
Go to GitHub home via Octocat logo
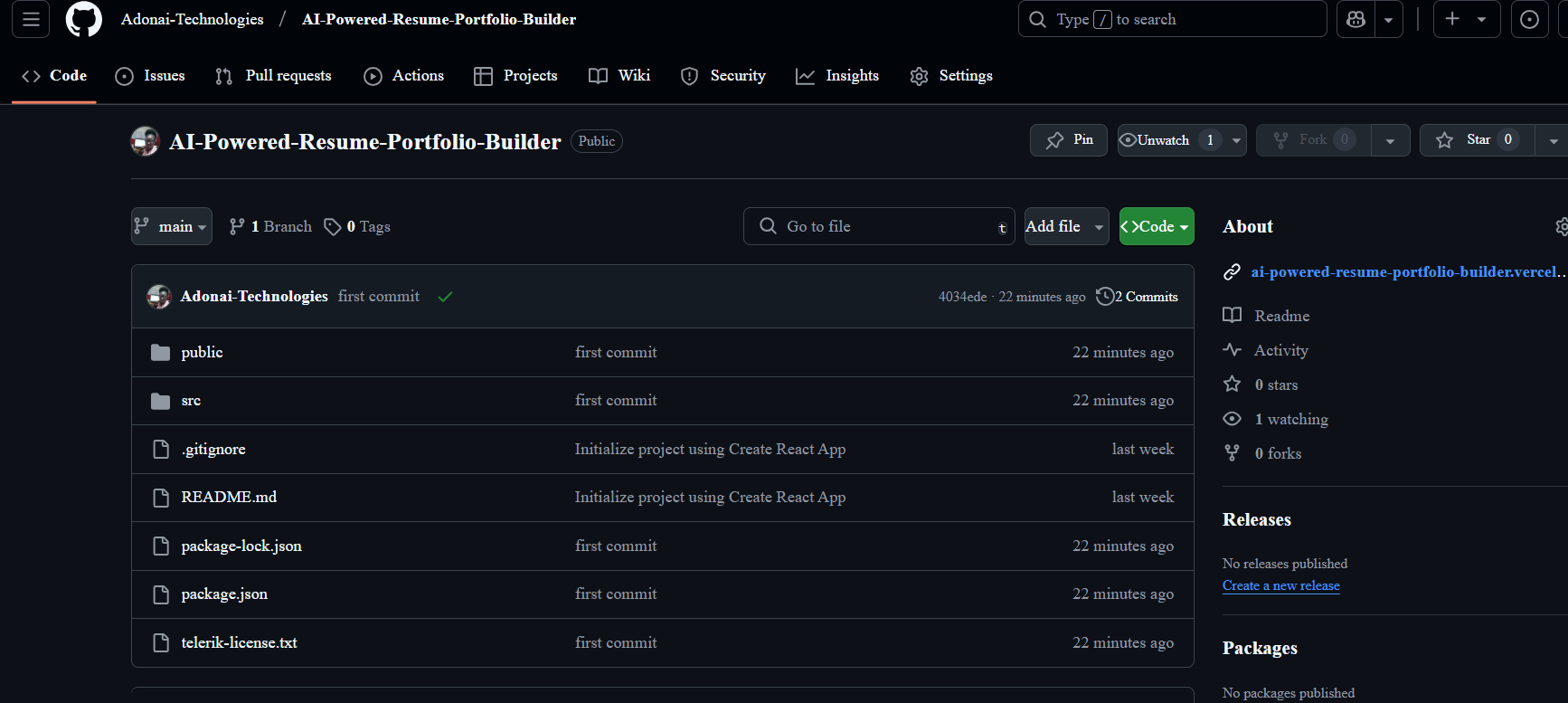[84, 19]
